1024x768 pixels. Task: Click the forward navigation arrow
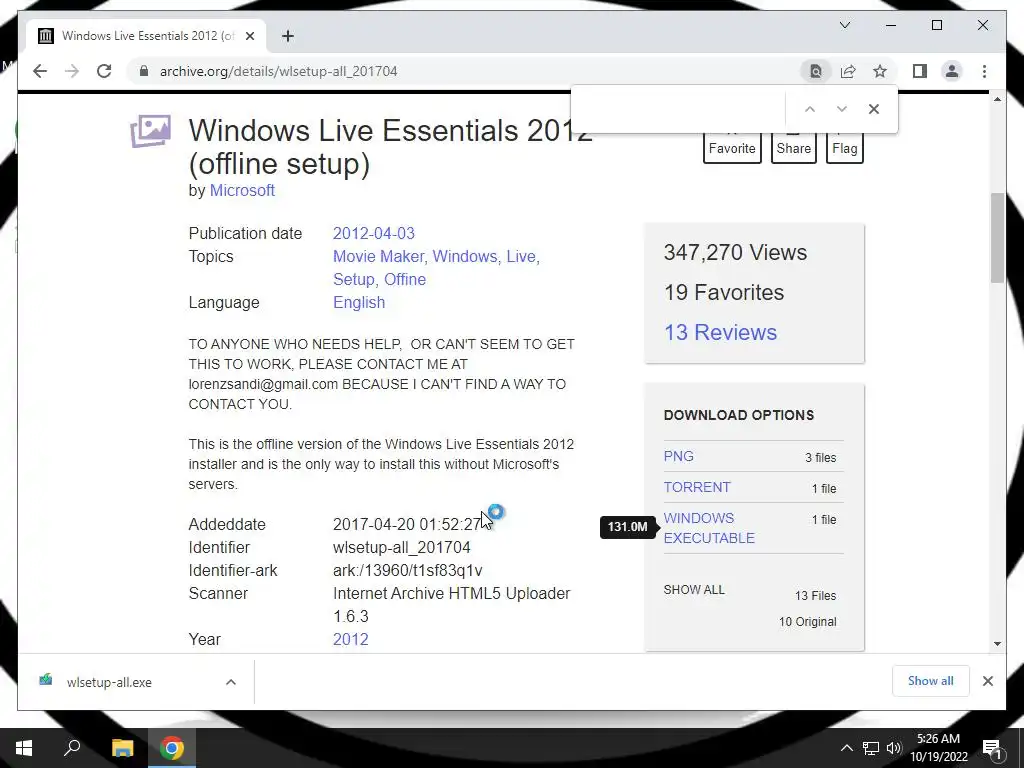point(72,71)
